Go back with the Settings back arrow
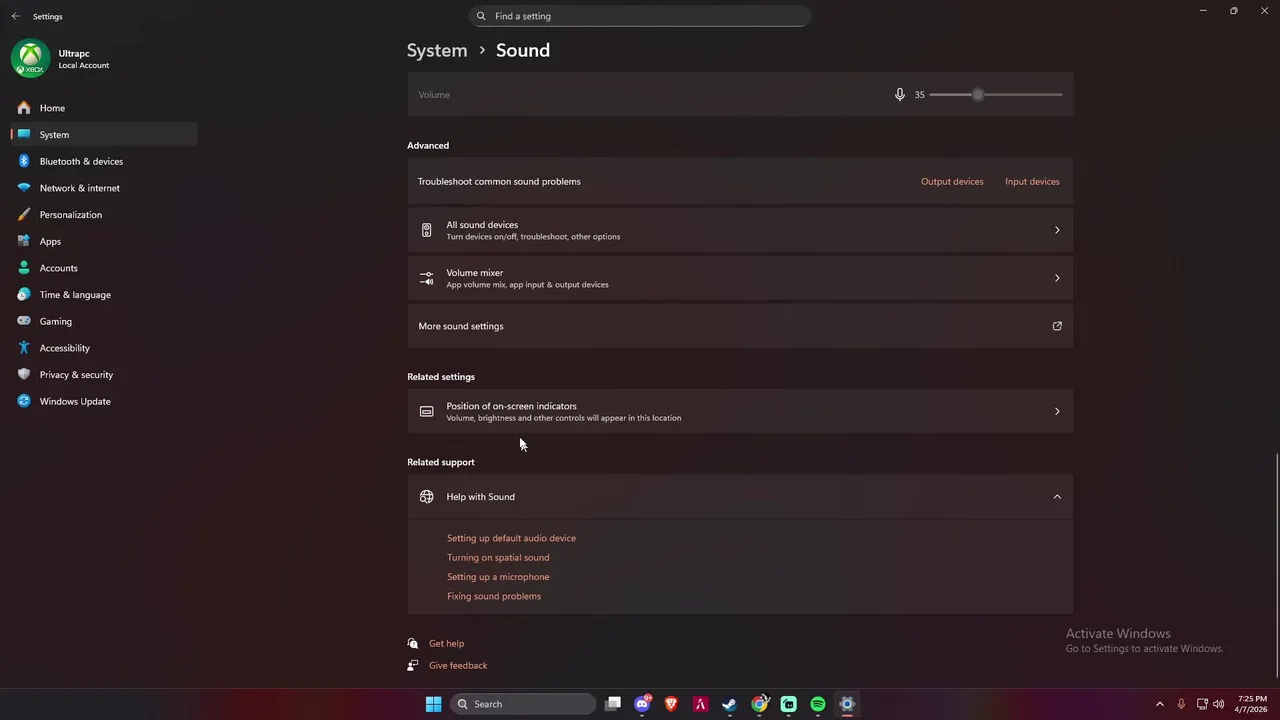The width and height of the screenshot is (1280, 720). pos(15,16)
